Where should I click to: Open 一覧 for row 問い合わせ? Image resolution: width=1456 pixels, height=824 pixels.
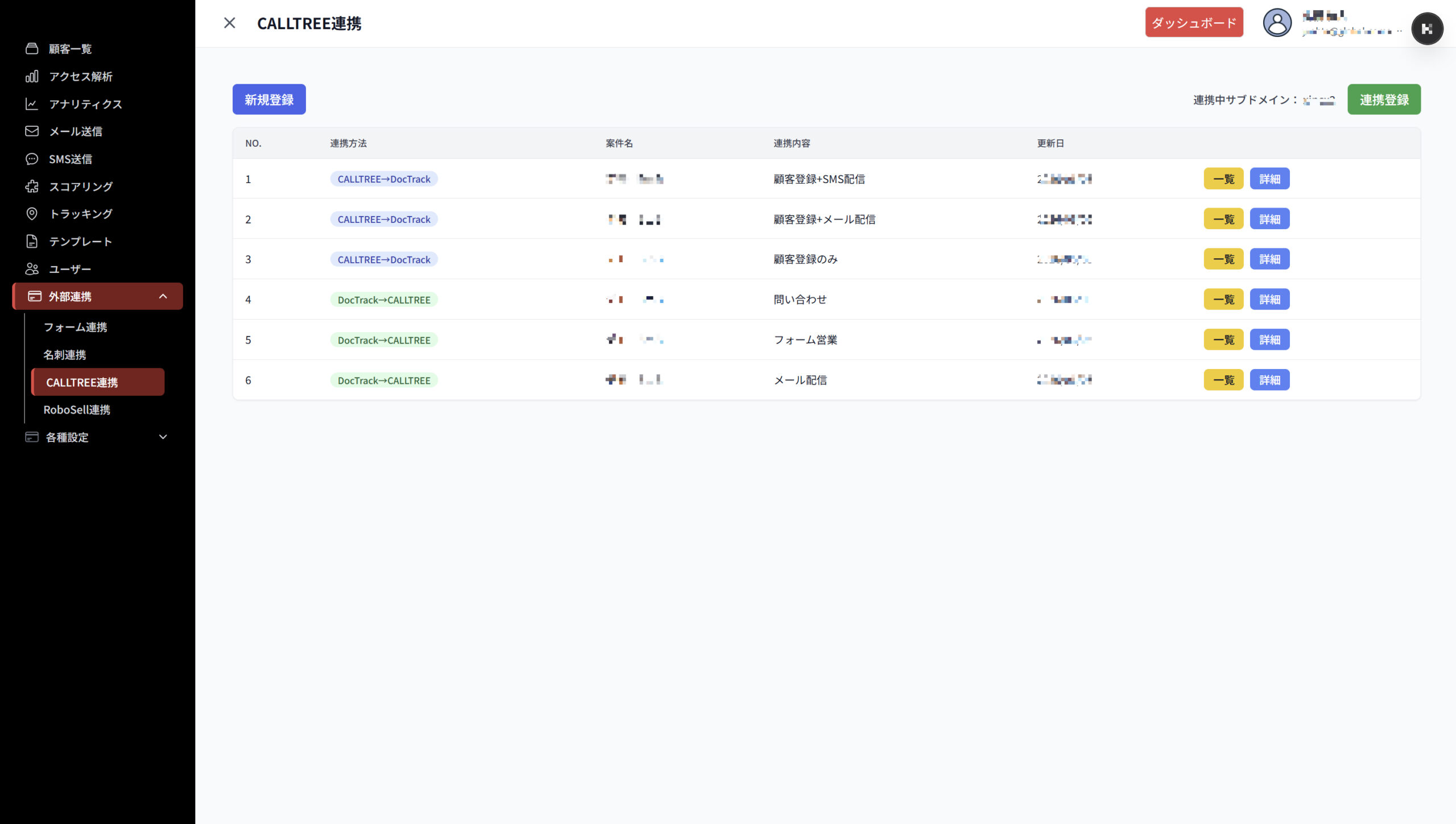pos(1223,300)
